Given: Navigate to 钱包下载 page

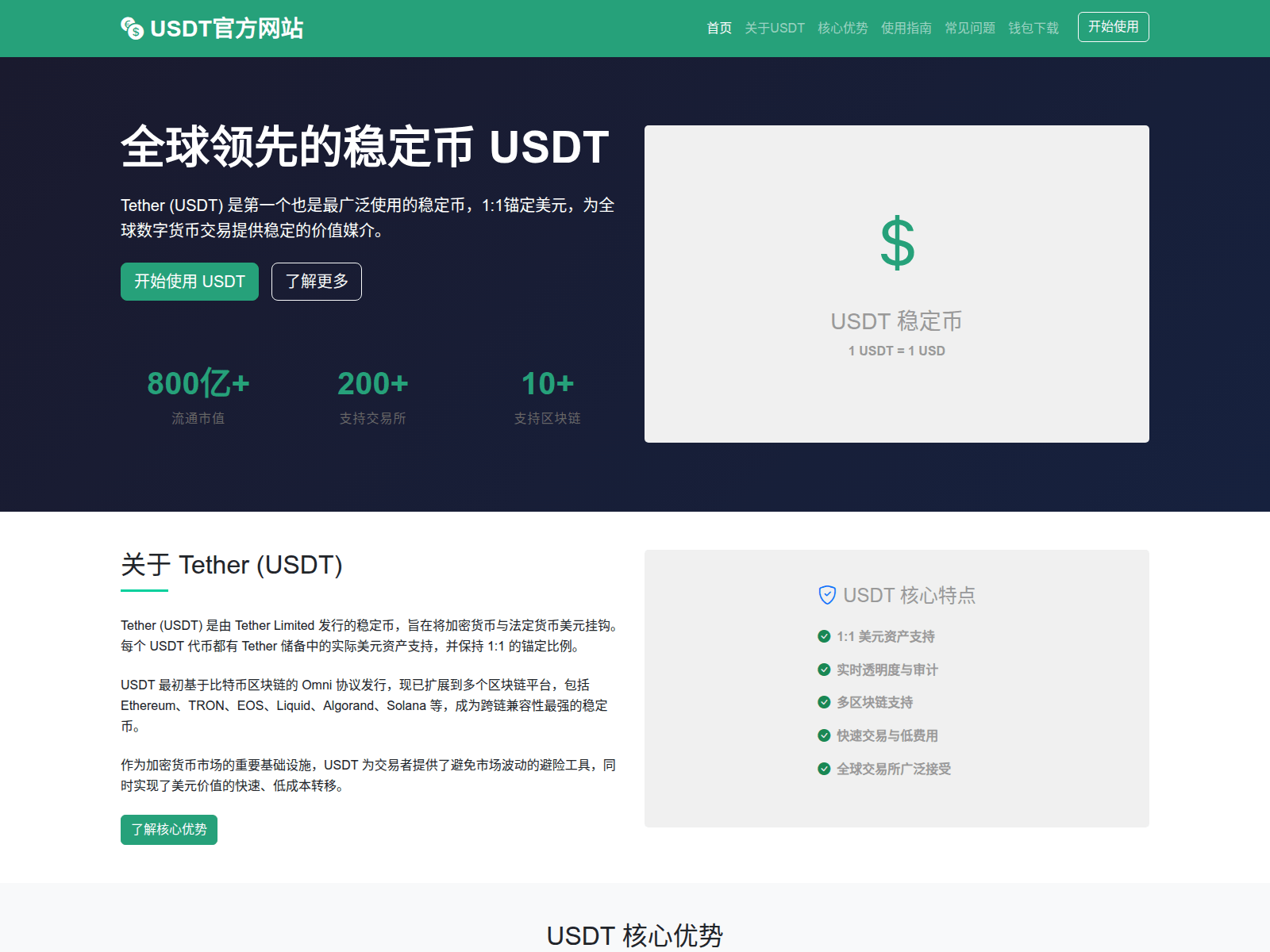Looking at the screenshot, I should (x=1033, y=29).
